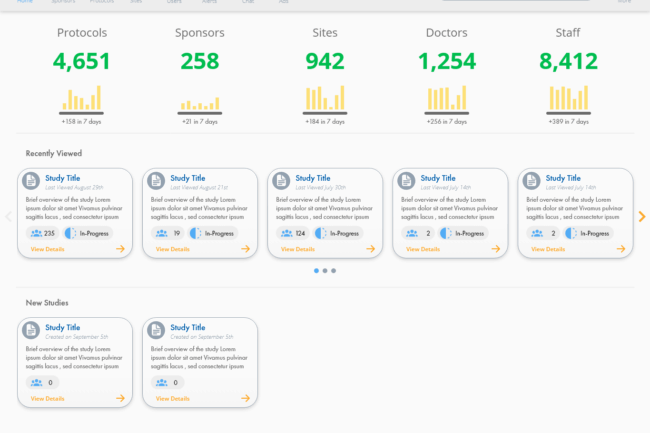Image resolution: width=650 pixels, height=433 pixels.
Task: Open Study Title link viewed July 30th
Action: tap(312, 177)
